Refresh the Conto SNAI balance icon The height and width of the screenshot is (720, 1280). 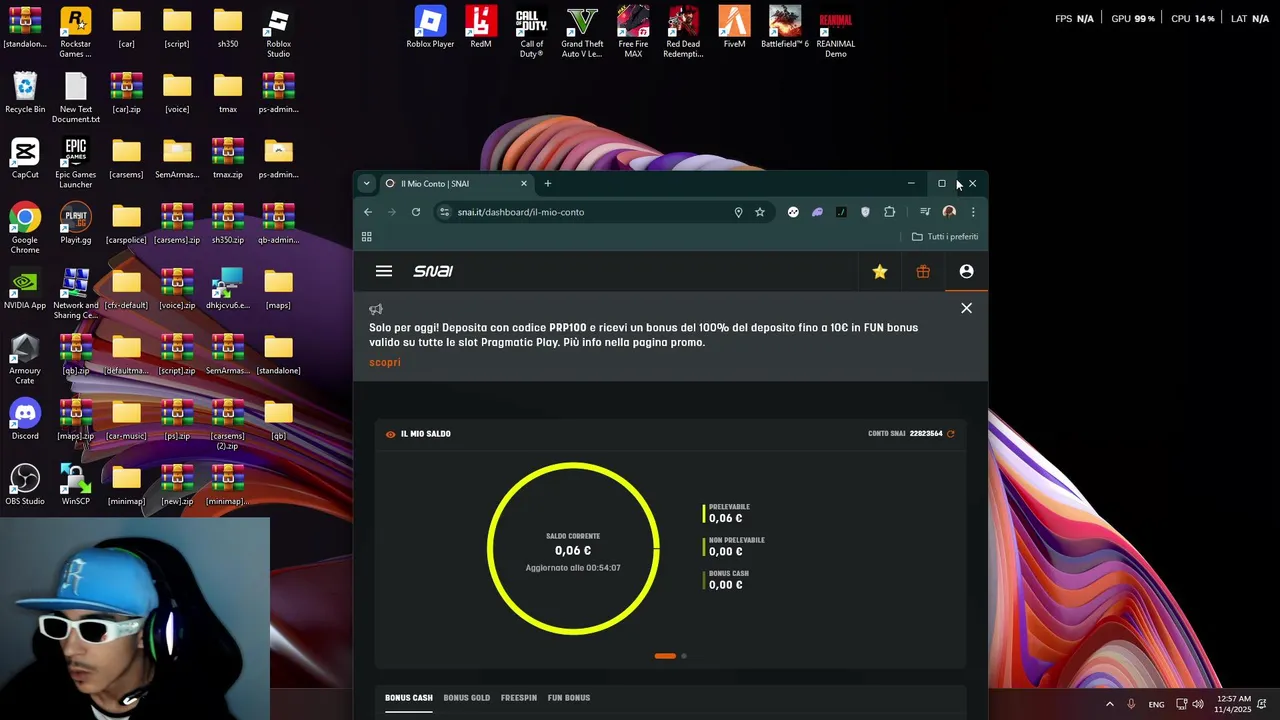pyautogui.click(x=951, y=434)
